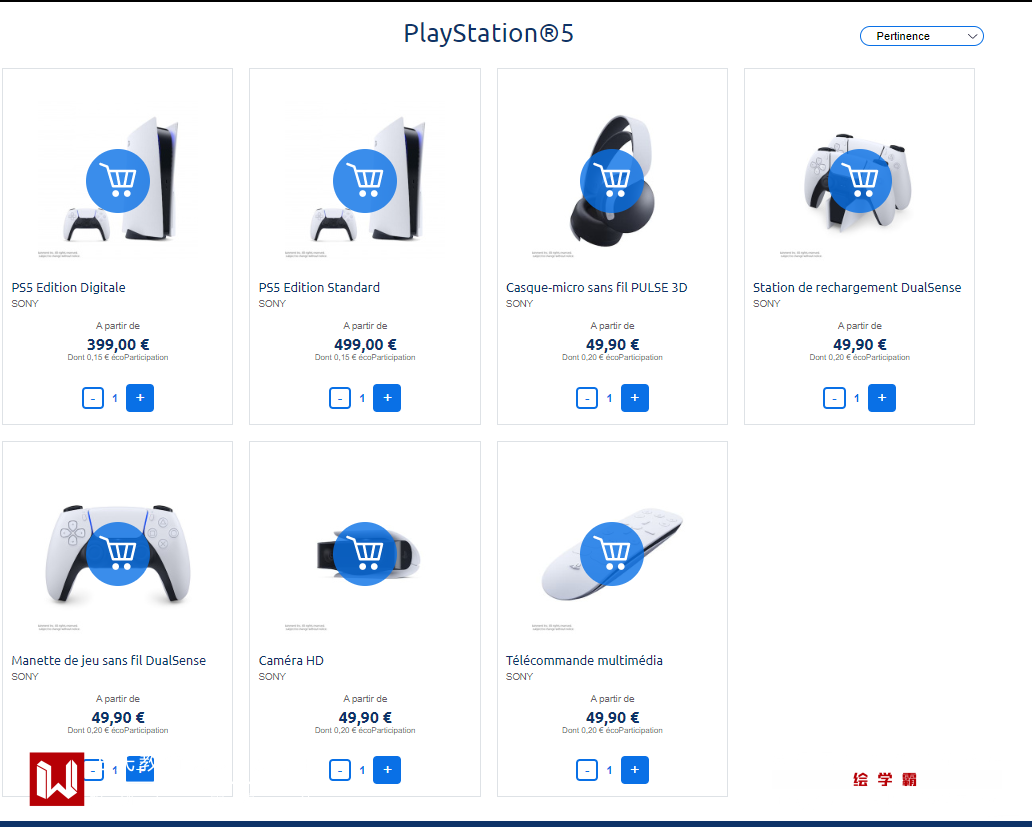The image size is (1032, 827).
Task: Add Télécommande multimédia to cart
Action: 612,553
